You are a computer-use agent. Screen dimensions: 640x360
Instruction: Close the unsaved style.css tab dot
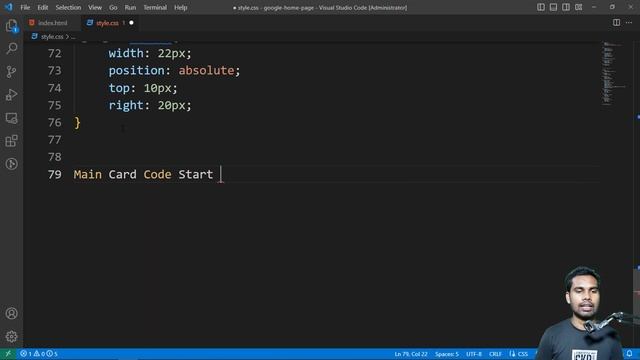tap(131, 23)
